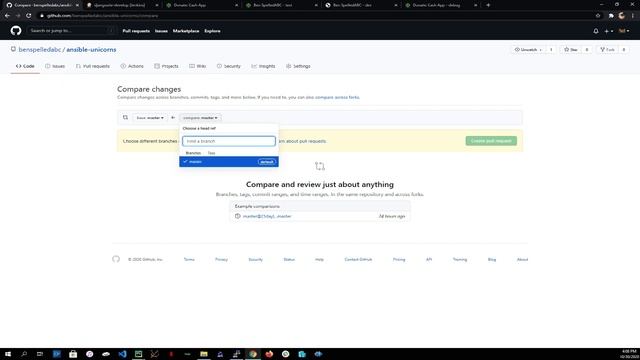Click the 'Create pull request' button

click(491, 141)
